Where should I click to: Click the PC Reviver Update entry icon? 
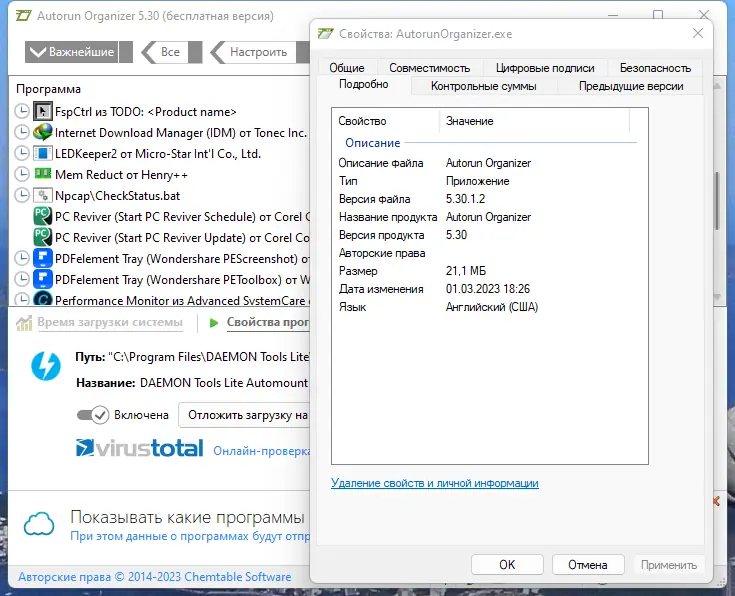(x=43, y=237)
